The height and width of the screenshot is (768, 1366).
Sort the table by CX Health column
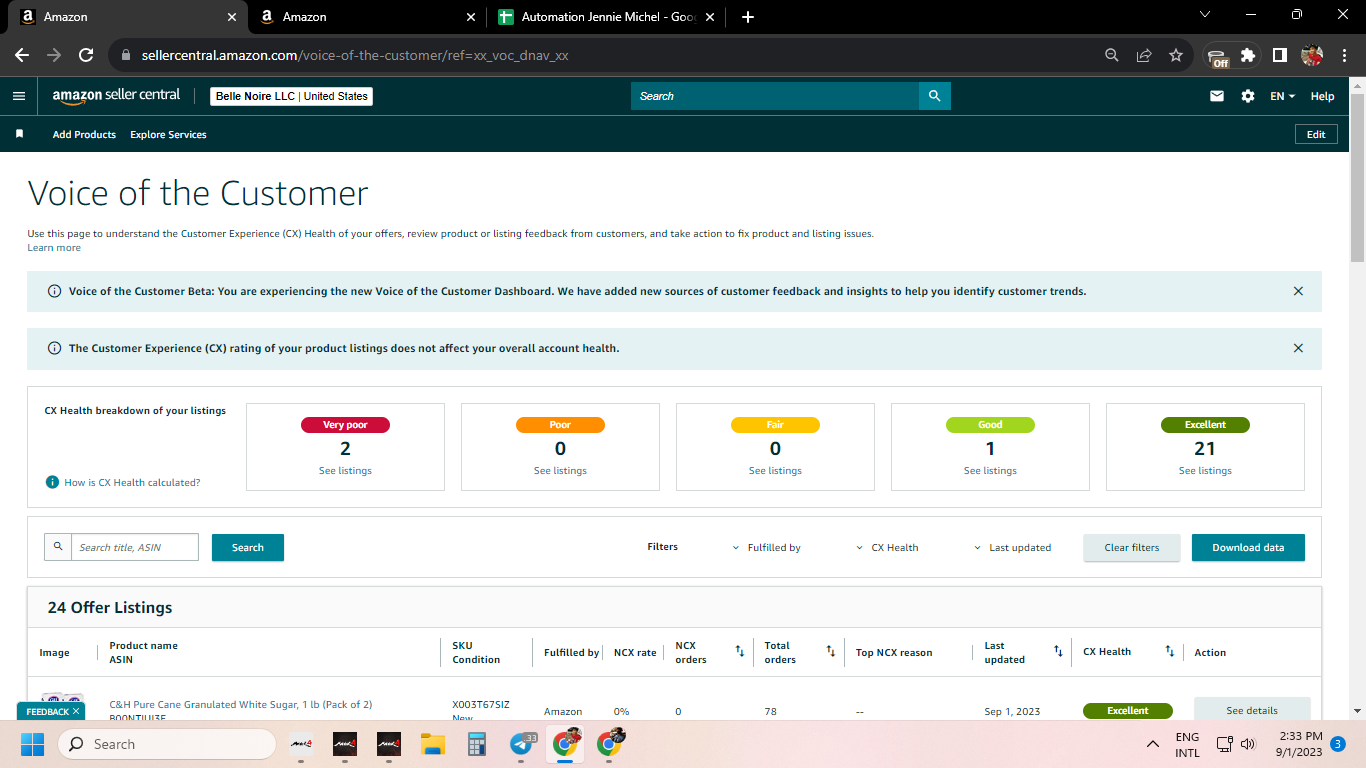(1169, 652)
